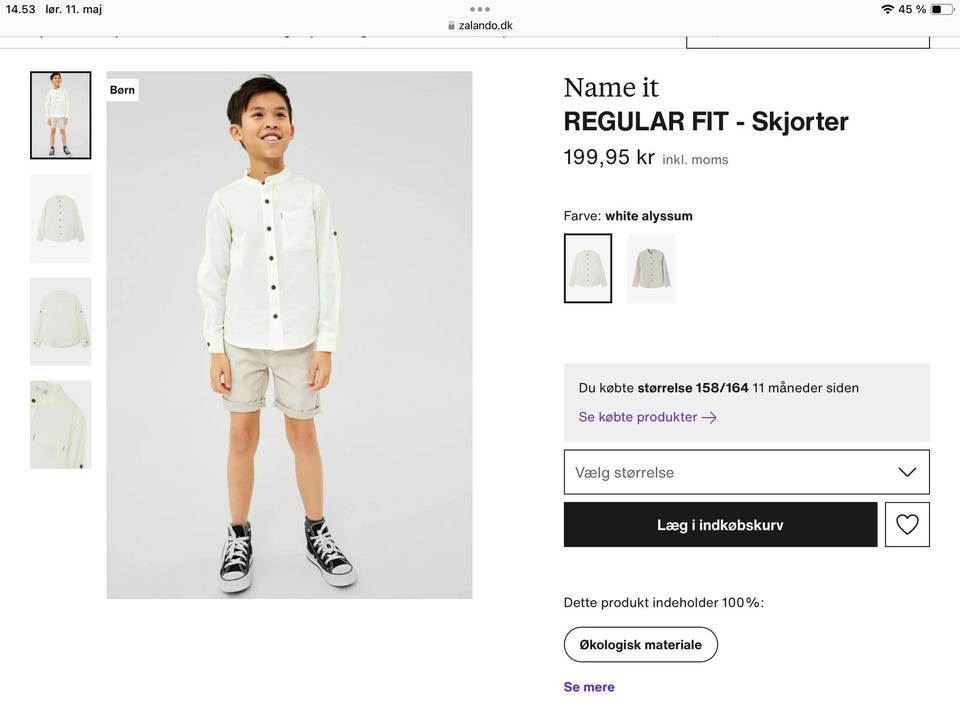Tap the battery icon in status bar
This screenshot has height=720, width=960.
(942, 9)
